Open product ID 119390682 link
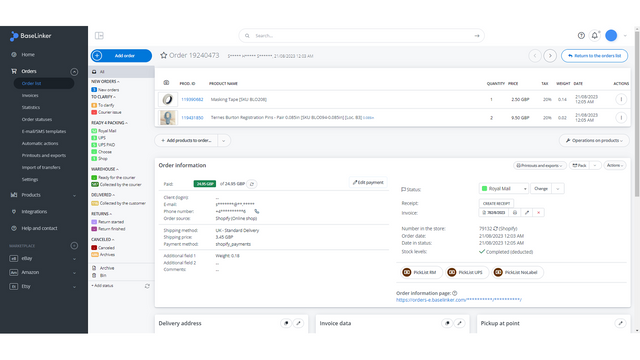Image resolution: width=640 pixels, height=360 pixels. [192, 100]
